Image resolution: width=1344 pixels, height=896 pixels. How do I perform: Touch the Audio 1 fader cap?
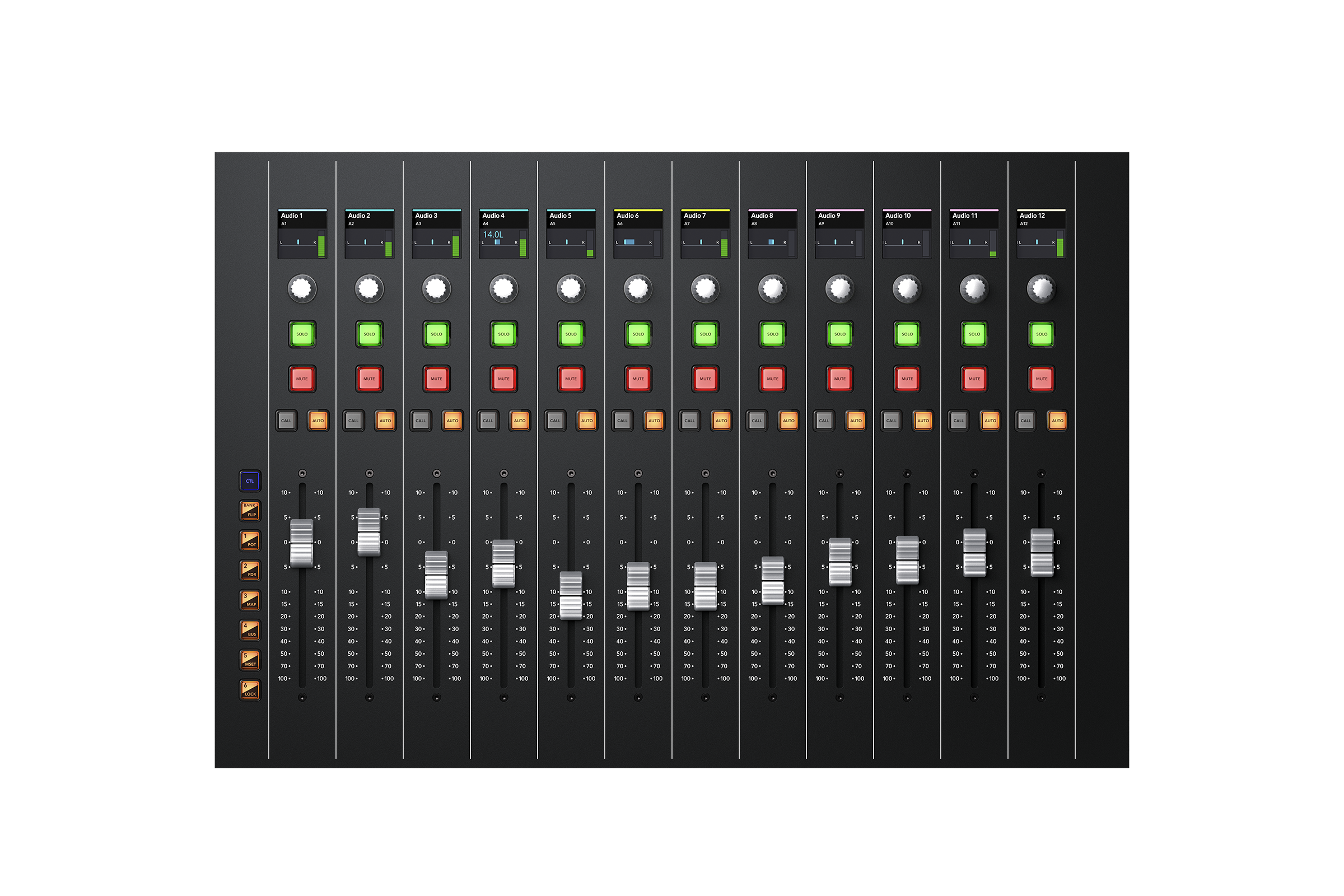302,543
